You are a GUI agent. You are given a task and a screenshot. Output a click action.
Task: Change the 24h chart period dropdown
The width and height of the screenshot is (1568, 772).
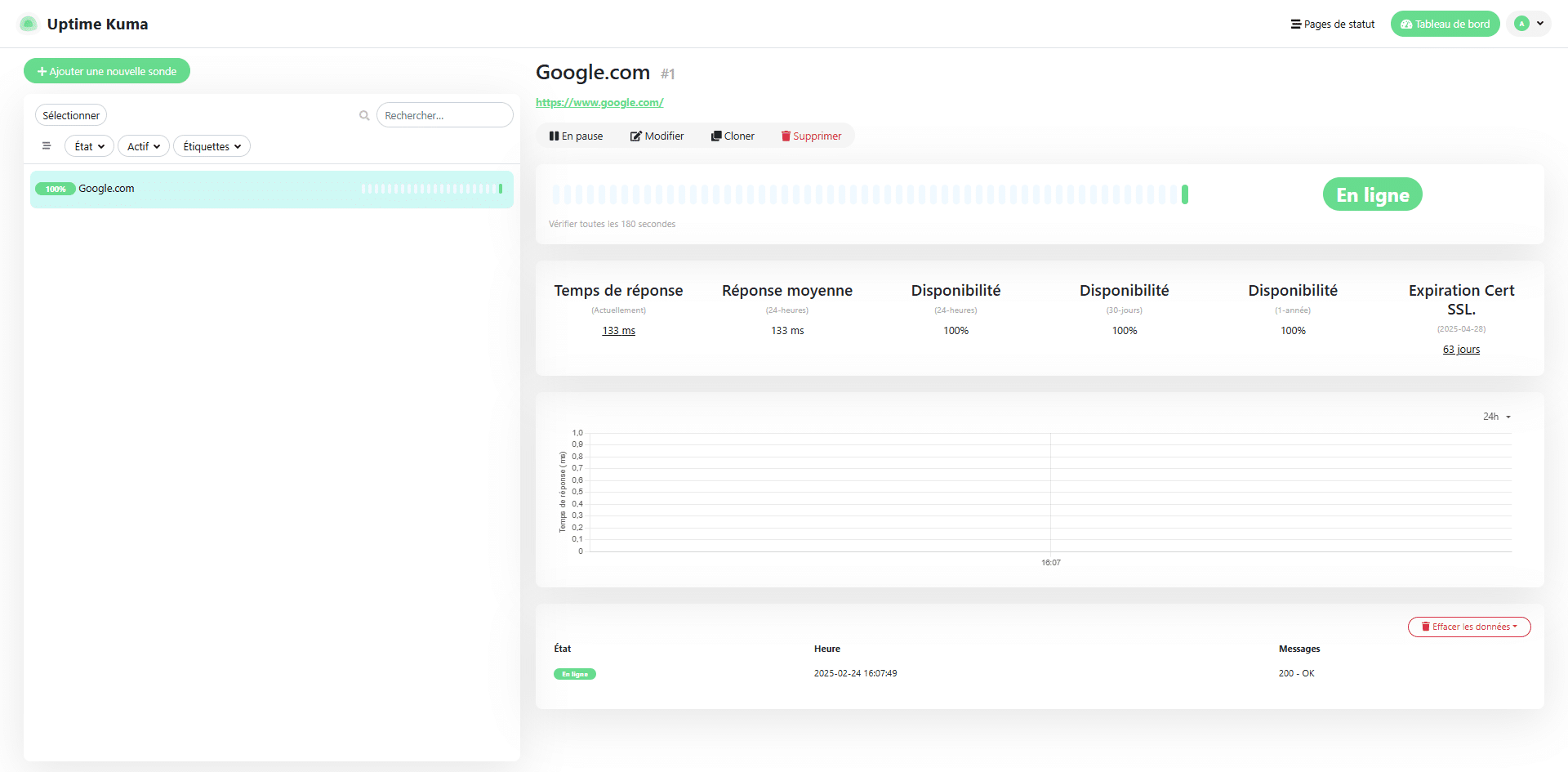click(1496, 417)
